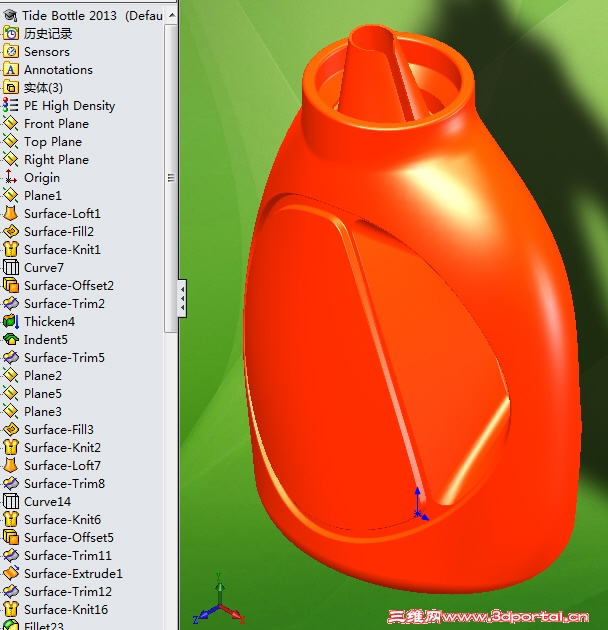
Task: Click the feature tree scroll up arrow
Action: click(172, 16)
